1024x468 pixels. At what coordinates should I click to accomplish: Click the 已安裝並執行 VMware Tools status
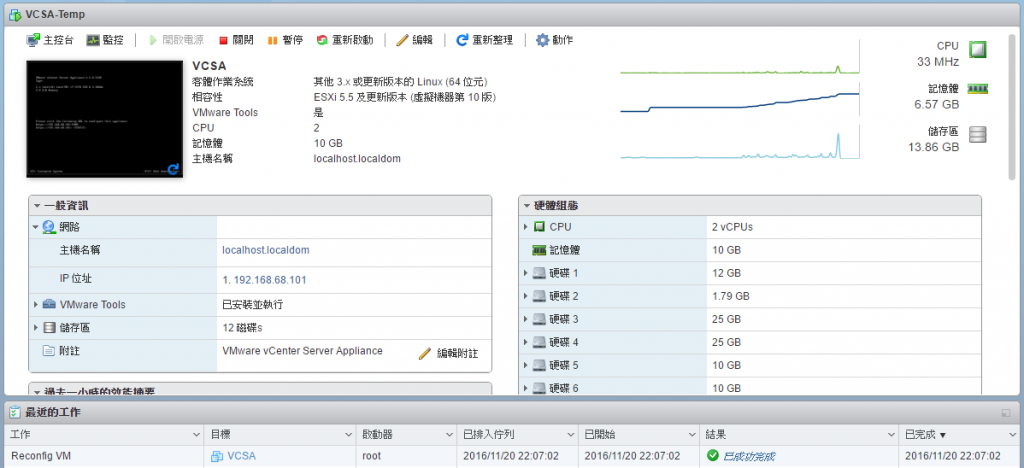point(253,305)
